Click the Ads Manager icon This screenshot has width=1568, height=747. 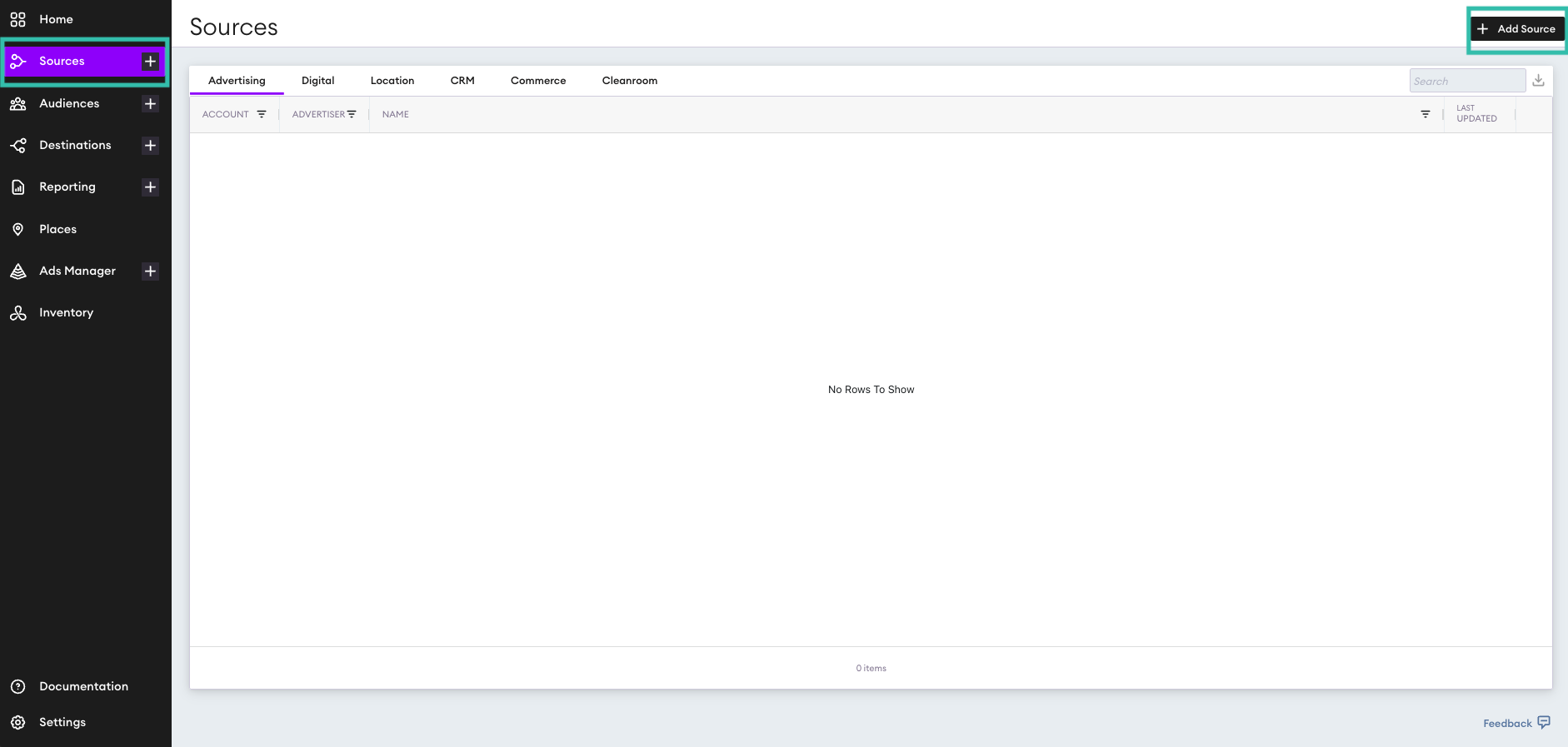(18, 271)
